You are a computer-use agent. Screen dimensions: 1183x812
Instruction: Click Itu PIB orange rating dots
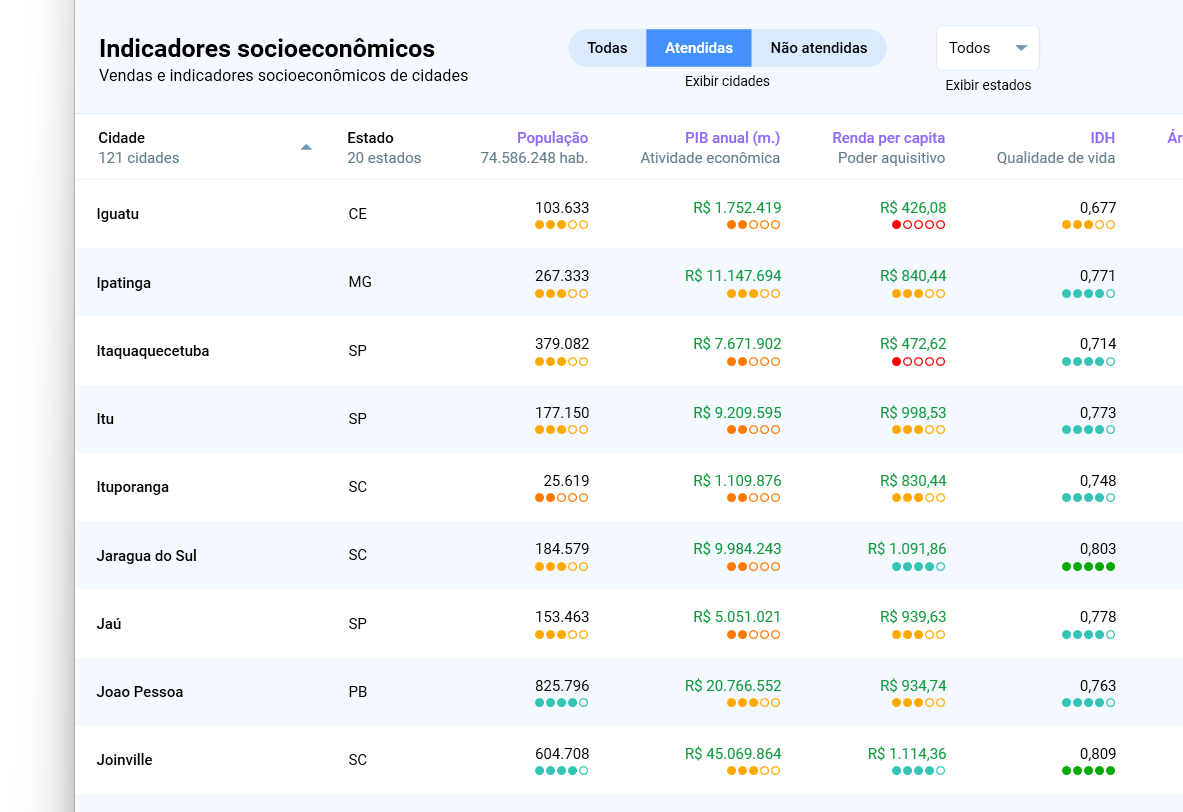pos(753,430)
